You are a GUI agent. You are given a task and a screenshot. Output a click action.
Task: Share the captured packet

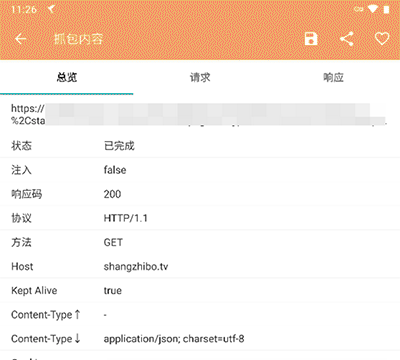pyautogui.click(x=347, y=39)
